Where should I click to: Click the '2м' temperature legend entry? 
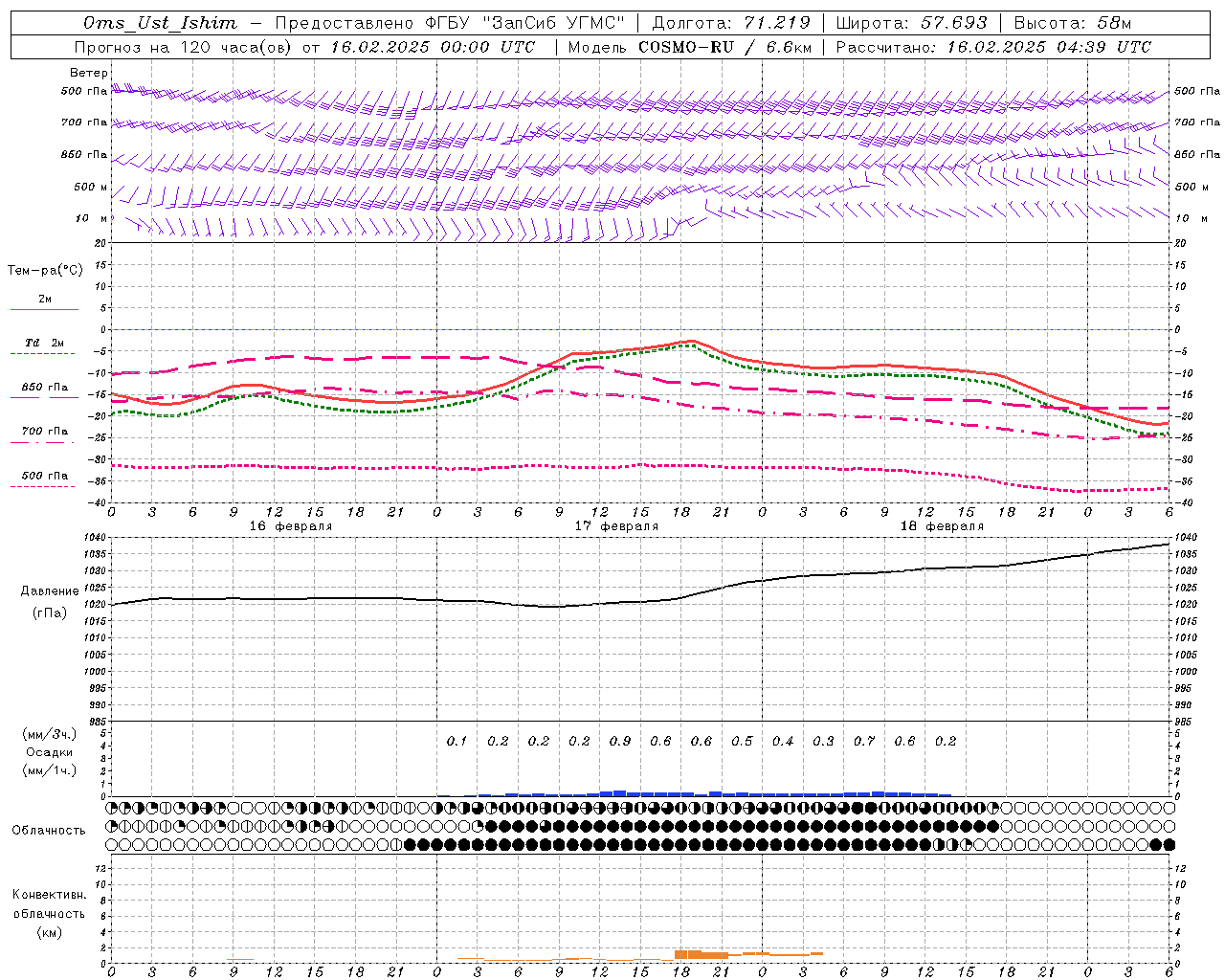tap(45, 299)
